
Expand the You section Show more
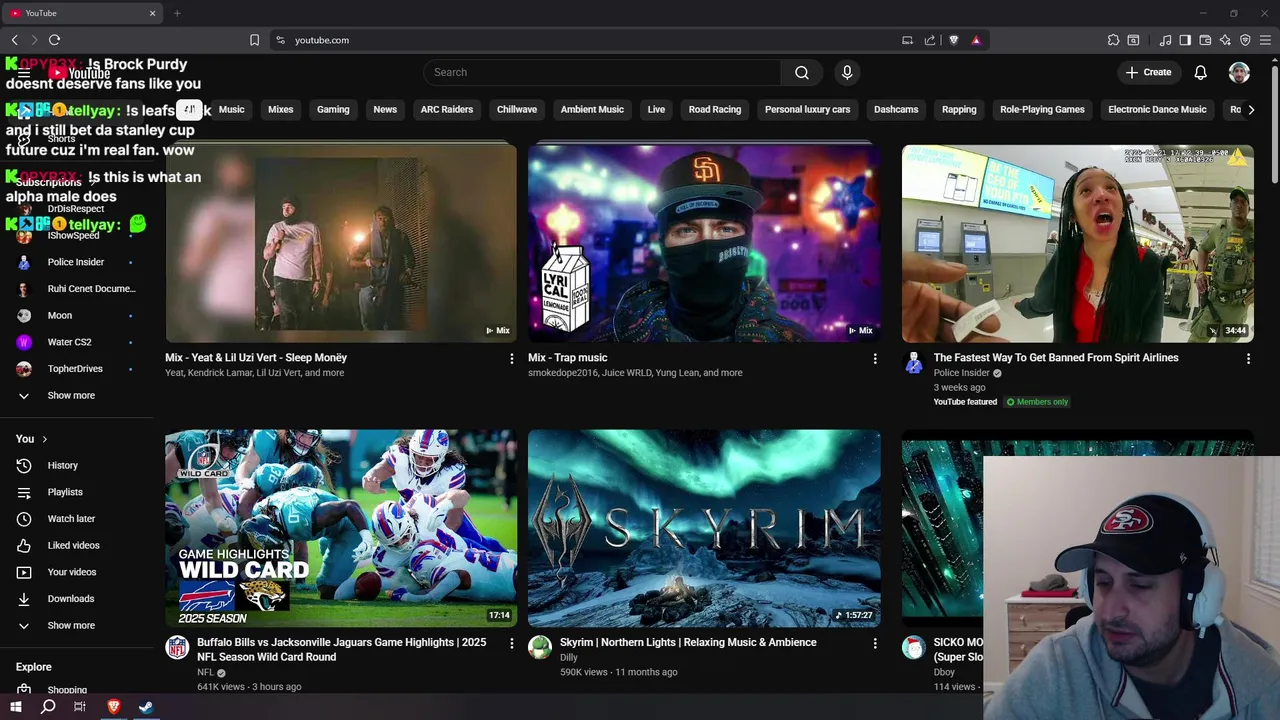click(70, 625)
